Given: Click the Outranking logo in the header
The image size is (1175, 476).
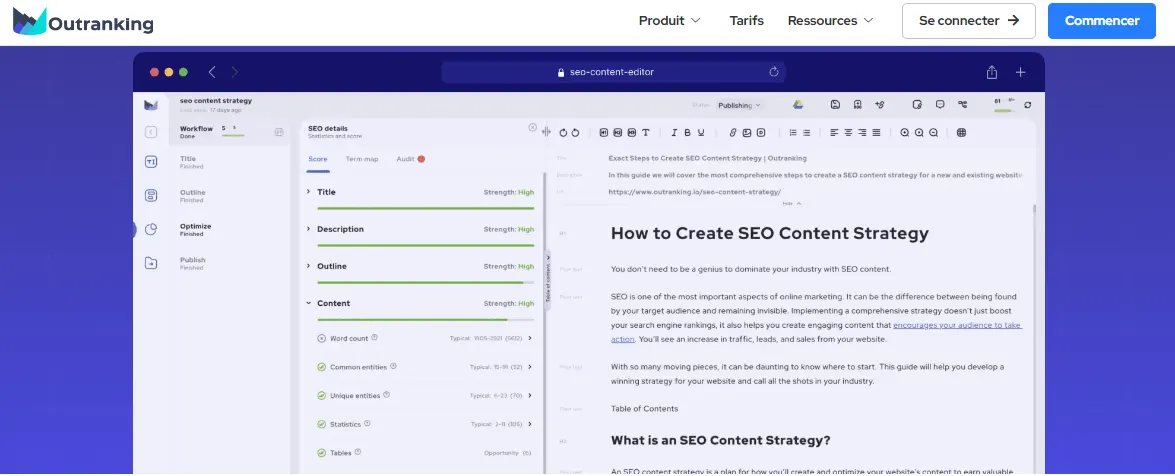Looking at the screenshot, I should pyautogui.click(x=83, y=22).
